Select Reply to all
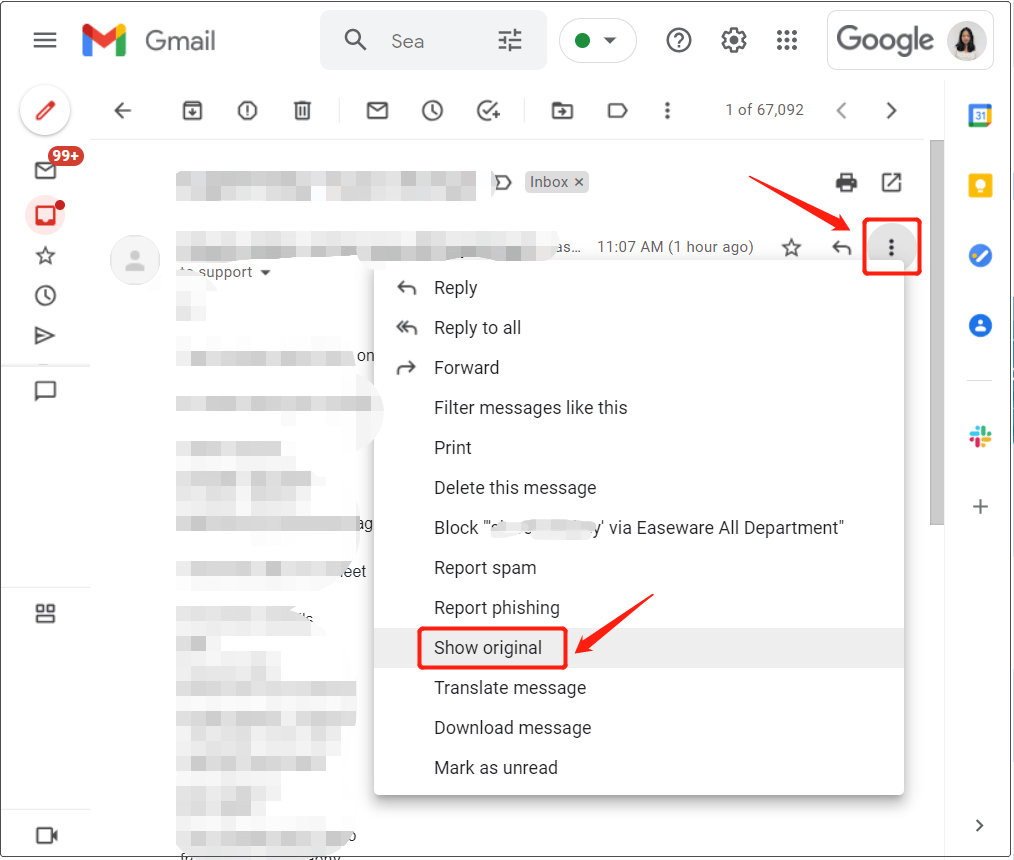The image size is (1014, 860). pos(638,328)
